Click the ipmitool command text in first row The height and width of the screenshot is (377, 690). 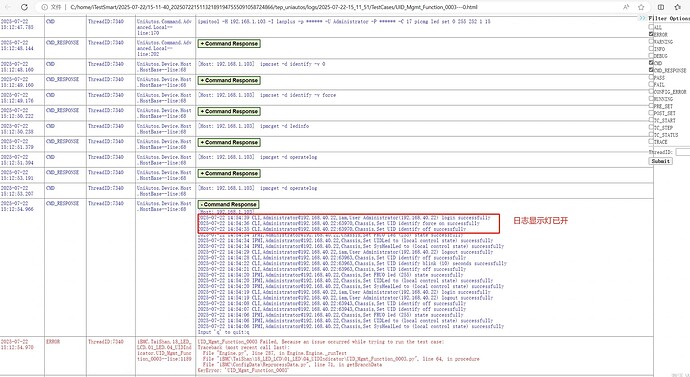point(344,22)
